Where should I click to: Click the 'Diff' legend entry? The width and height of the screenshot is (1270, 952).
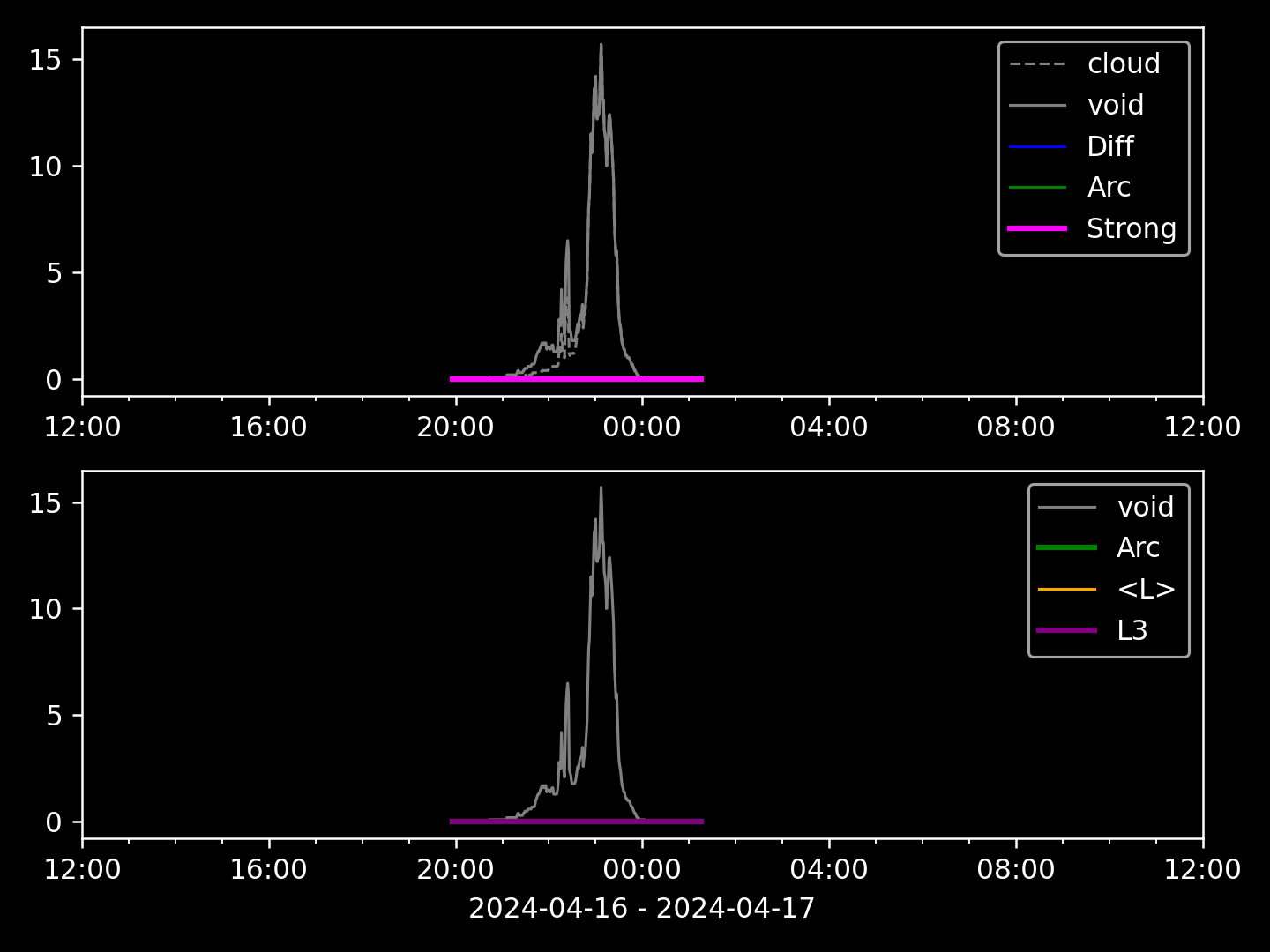pos(1110,146)
